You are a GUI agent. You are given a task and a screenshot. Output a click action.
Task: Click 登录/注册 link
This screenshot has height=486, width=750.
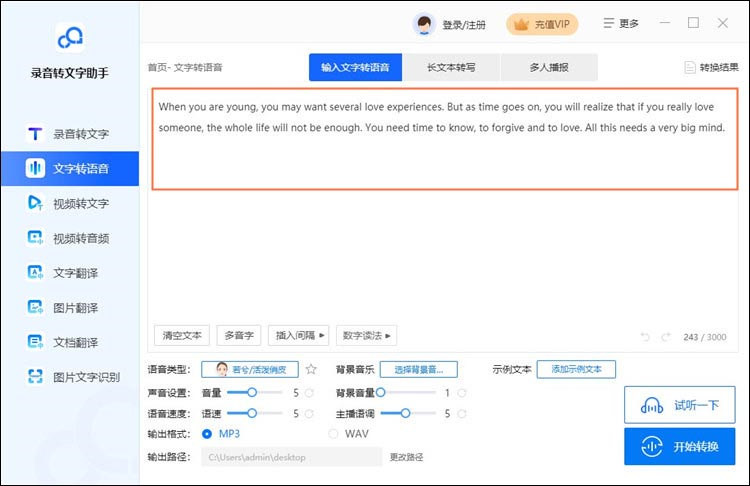point(463,24)
